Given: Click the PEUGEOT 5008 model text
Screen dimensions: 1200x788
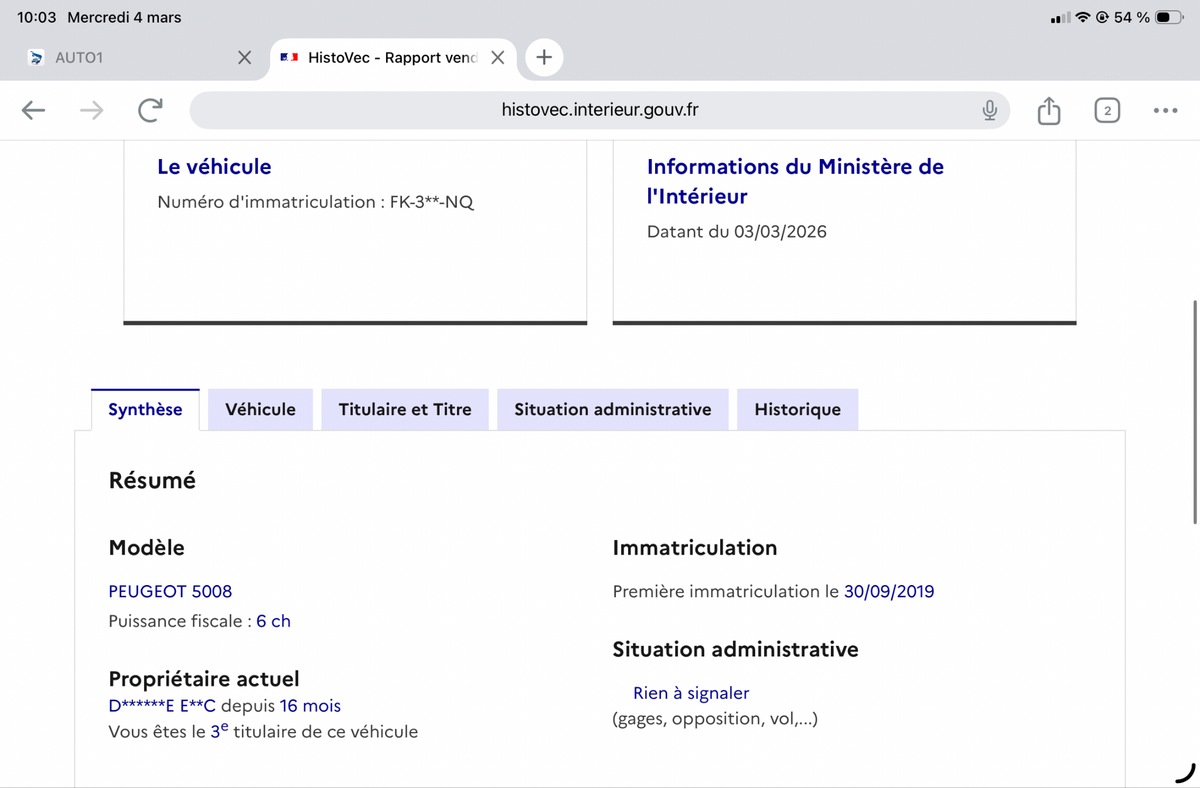Looking at the screenshot, I should [170, 591].
